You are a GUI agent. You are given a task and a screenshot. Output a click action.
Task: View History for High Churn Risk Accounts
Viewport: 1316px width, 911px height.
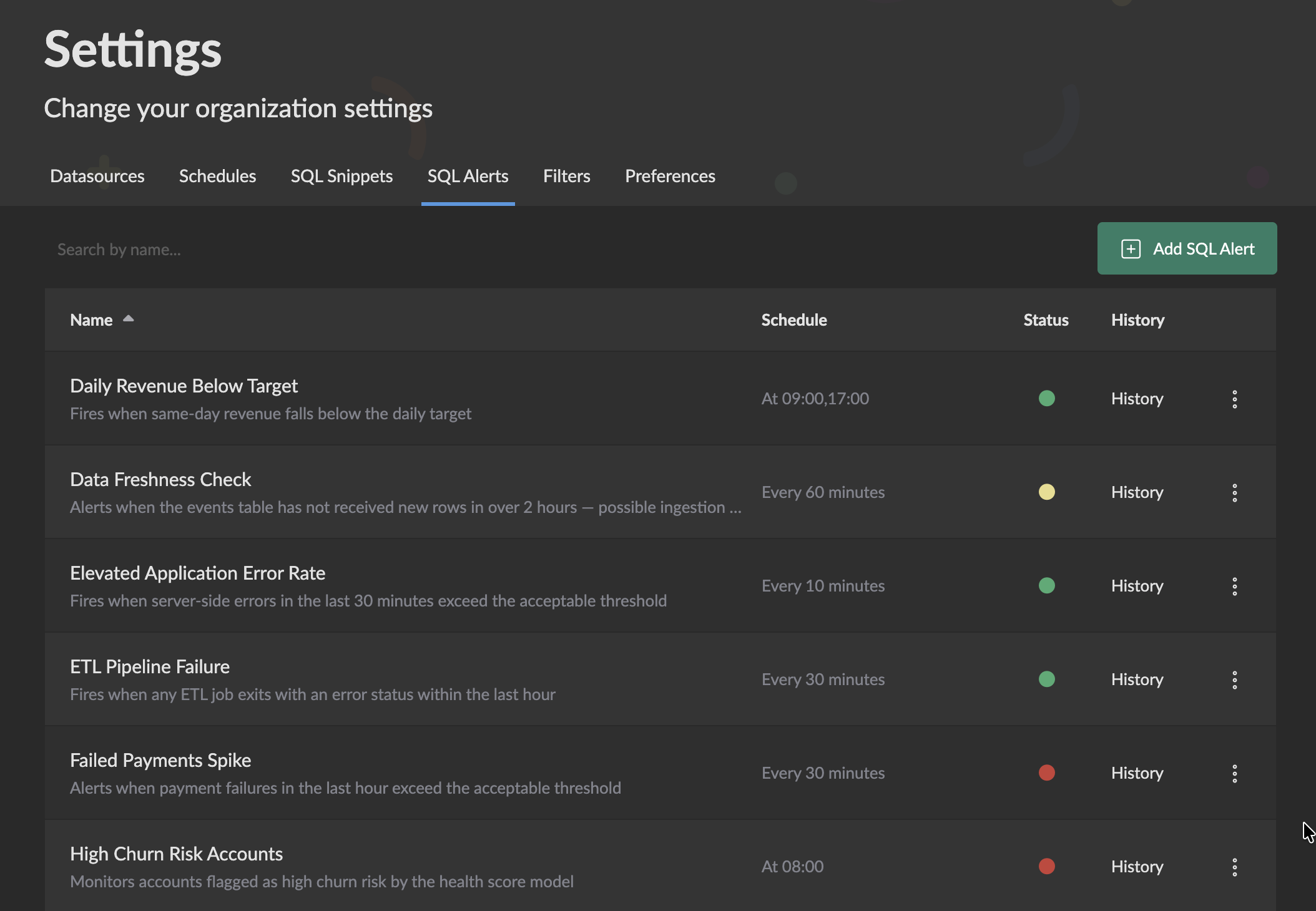pyautogui.click(x=1137, y=867)
